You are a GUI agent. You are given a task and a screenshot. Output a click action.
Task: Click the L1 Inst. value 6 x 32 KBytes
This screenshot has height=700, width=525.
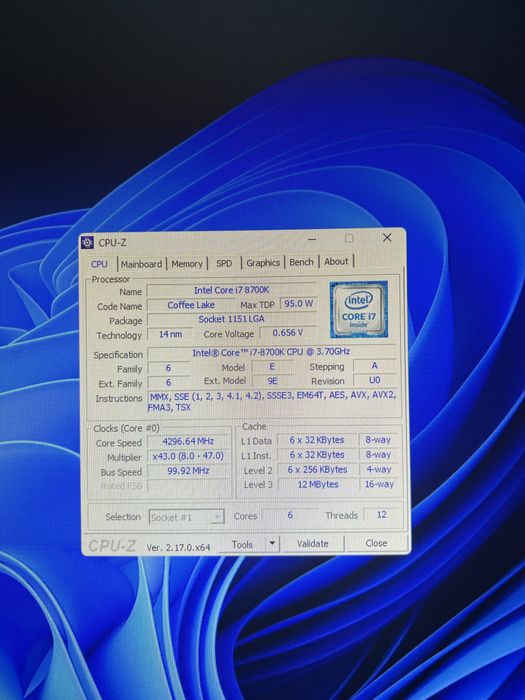[x=317, y=455]
